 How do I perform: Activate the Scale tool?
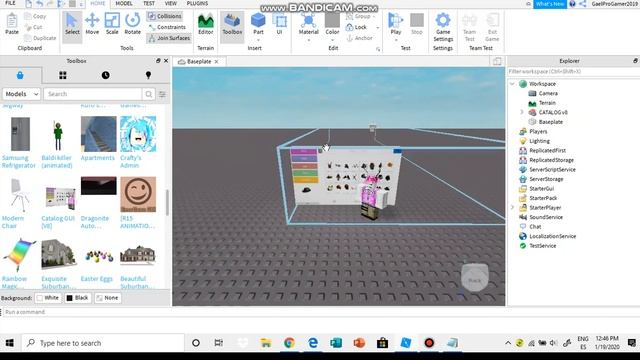point(112,24)
